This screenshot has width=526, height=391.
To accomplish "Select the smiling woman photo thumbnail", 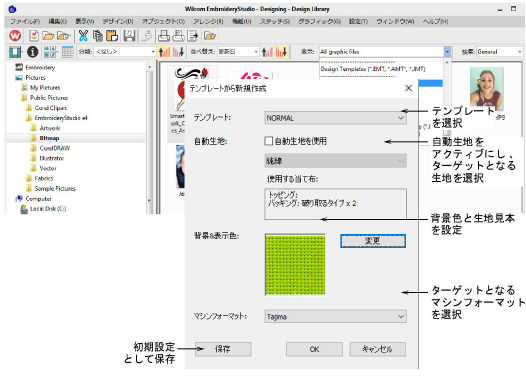I will pyautogui.click(x=486, y=89).
